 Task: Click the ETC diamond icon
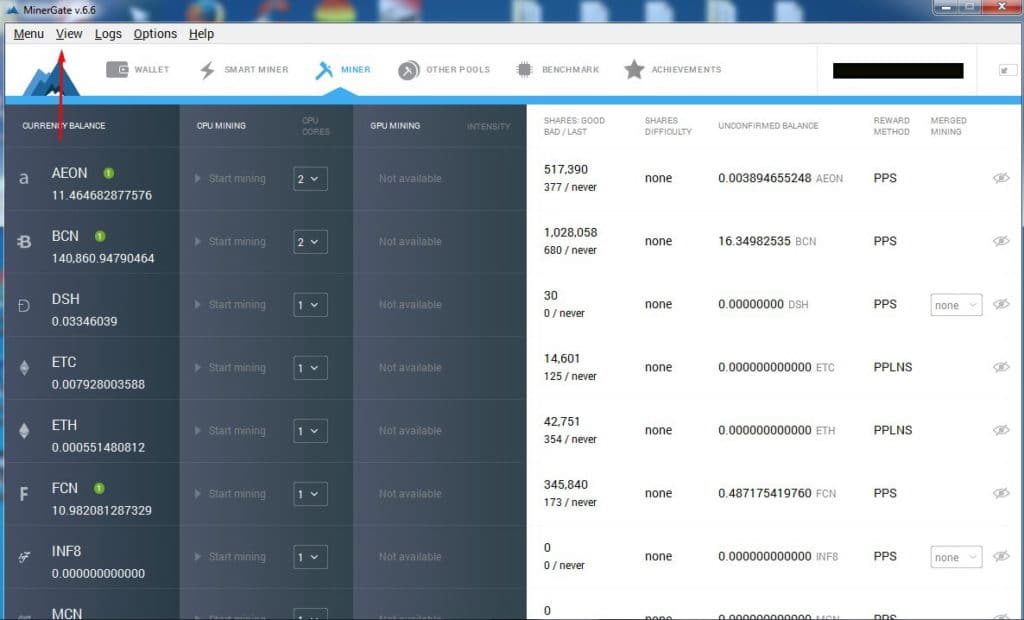(24, 368)
